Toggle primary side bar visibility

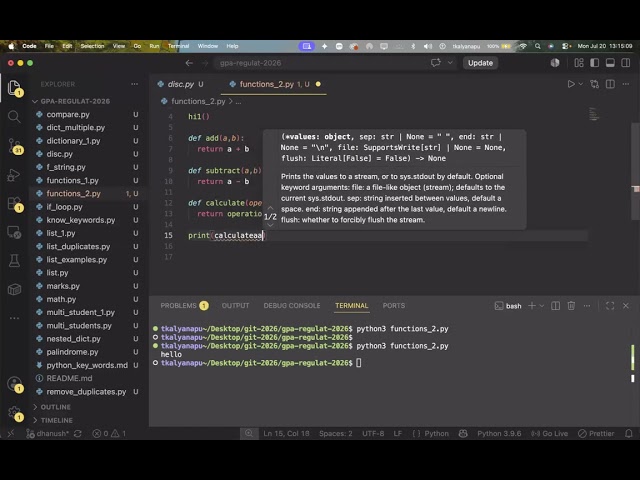tap(595, 63)
